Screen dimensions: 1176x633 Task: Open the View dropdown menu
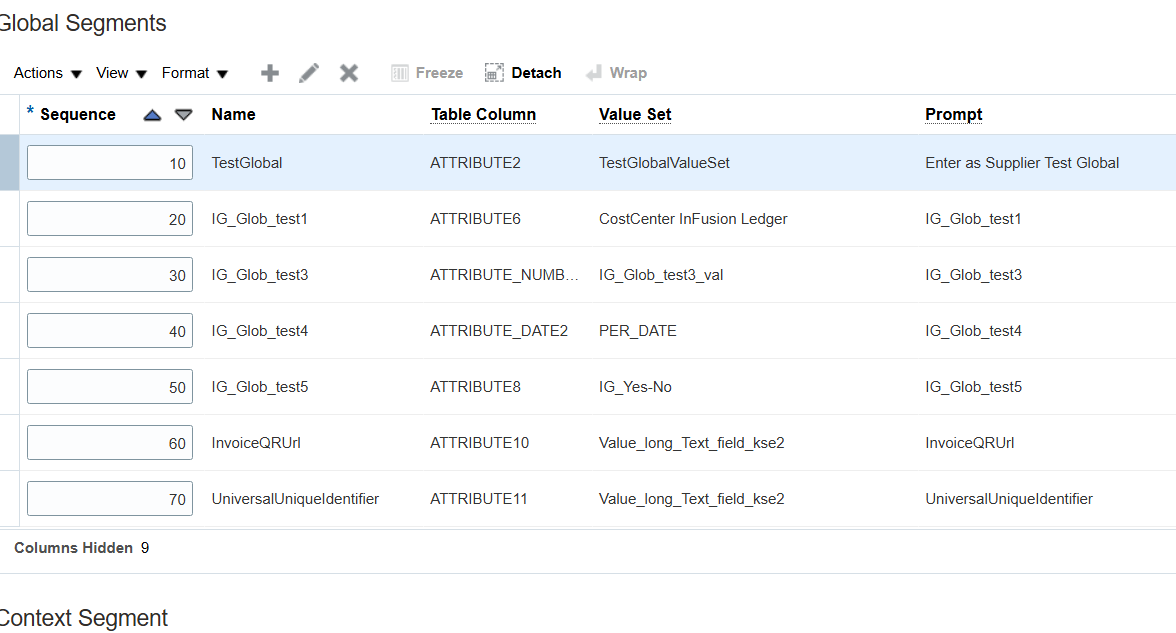121,73
